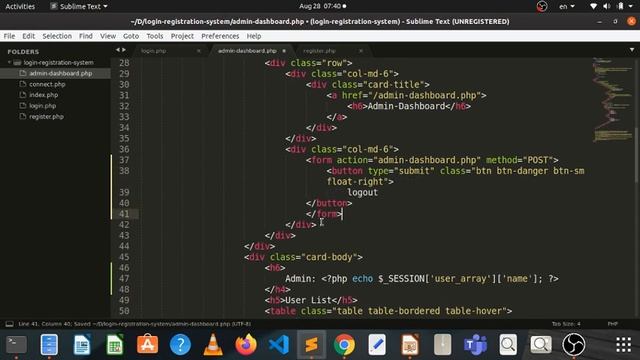Viewport: 640px width, 360px height.
Task: Open the tab list dropdown arrow
Action: click(632, 50)
